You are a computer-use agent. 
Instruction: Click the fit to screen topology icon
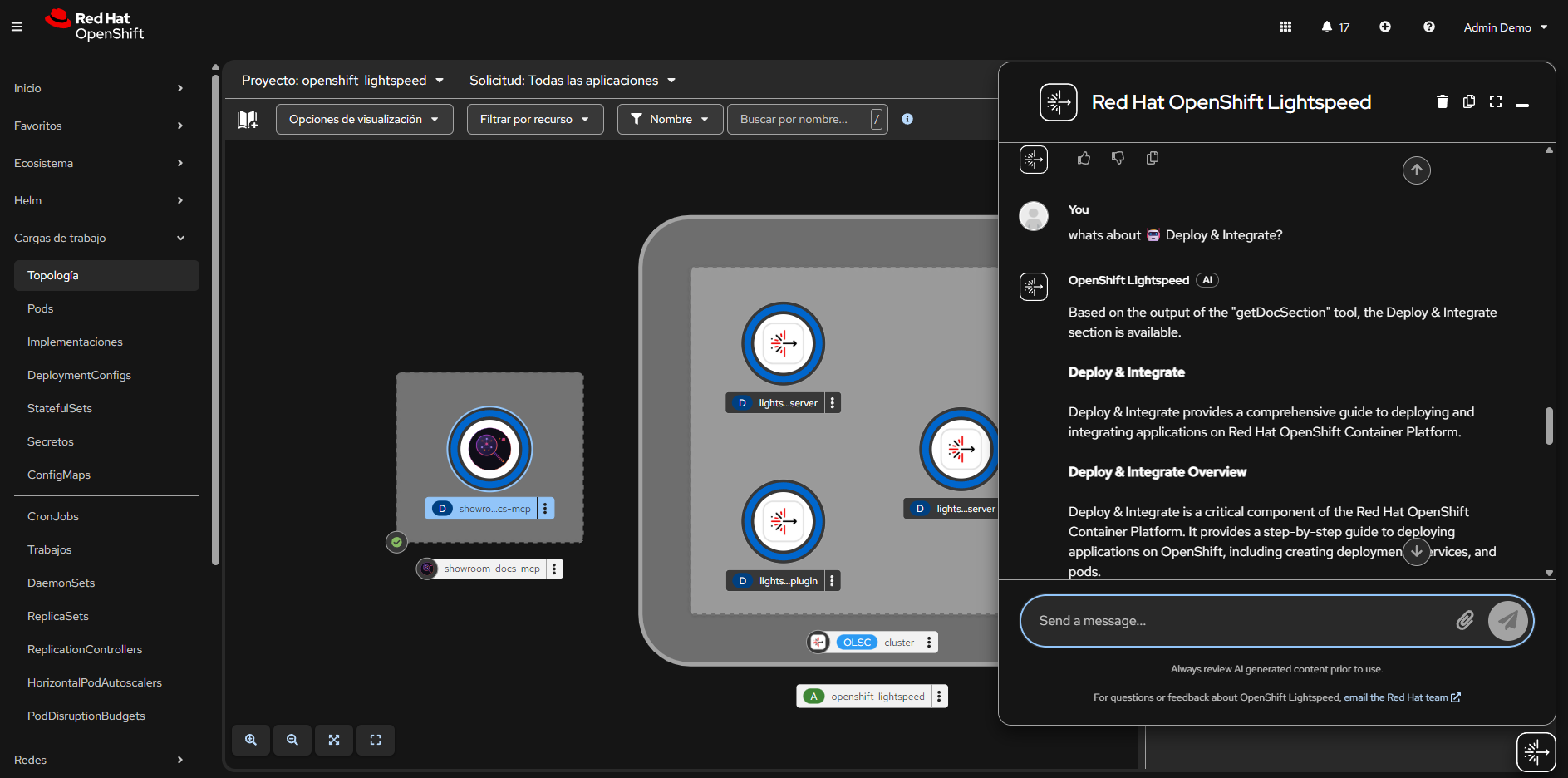click(x=334, y=740)
